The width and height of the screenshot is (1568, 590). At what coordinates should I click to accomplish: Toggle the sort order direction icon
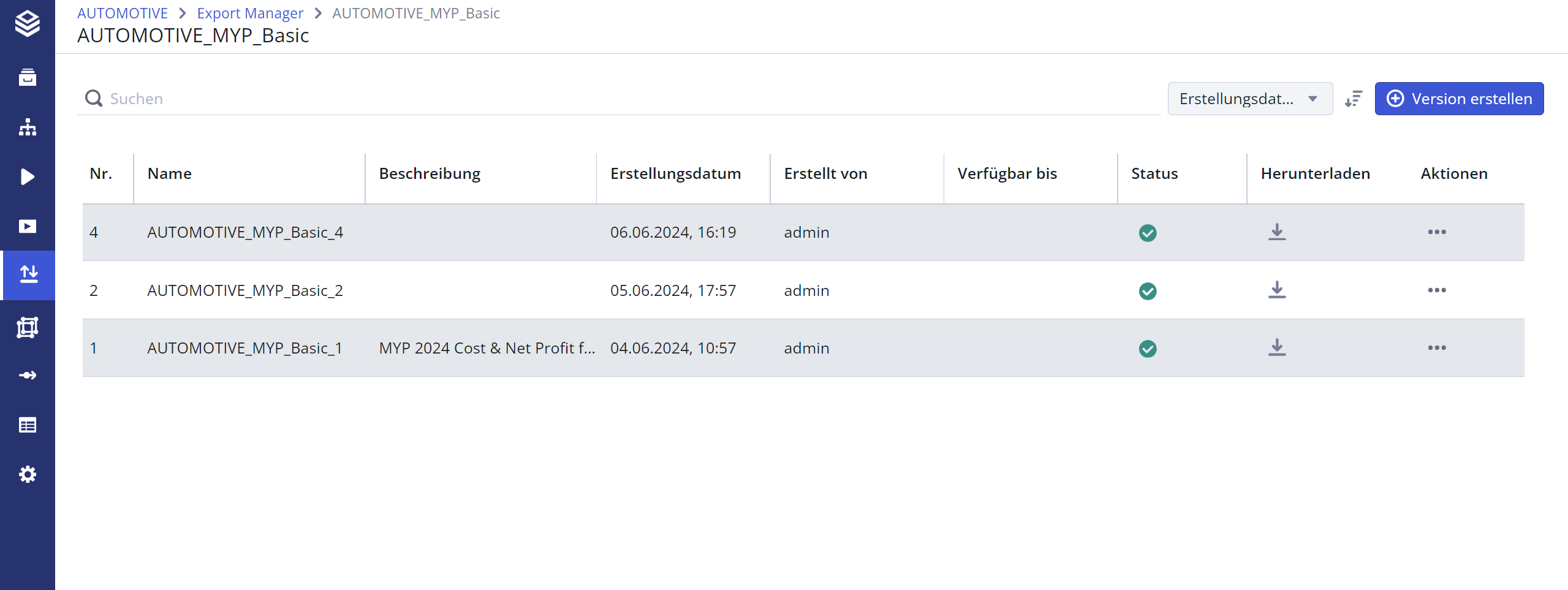(x=1354, y=99)
